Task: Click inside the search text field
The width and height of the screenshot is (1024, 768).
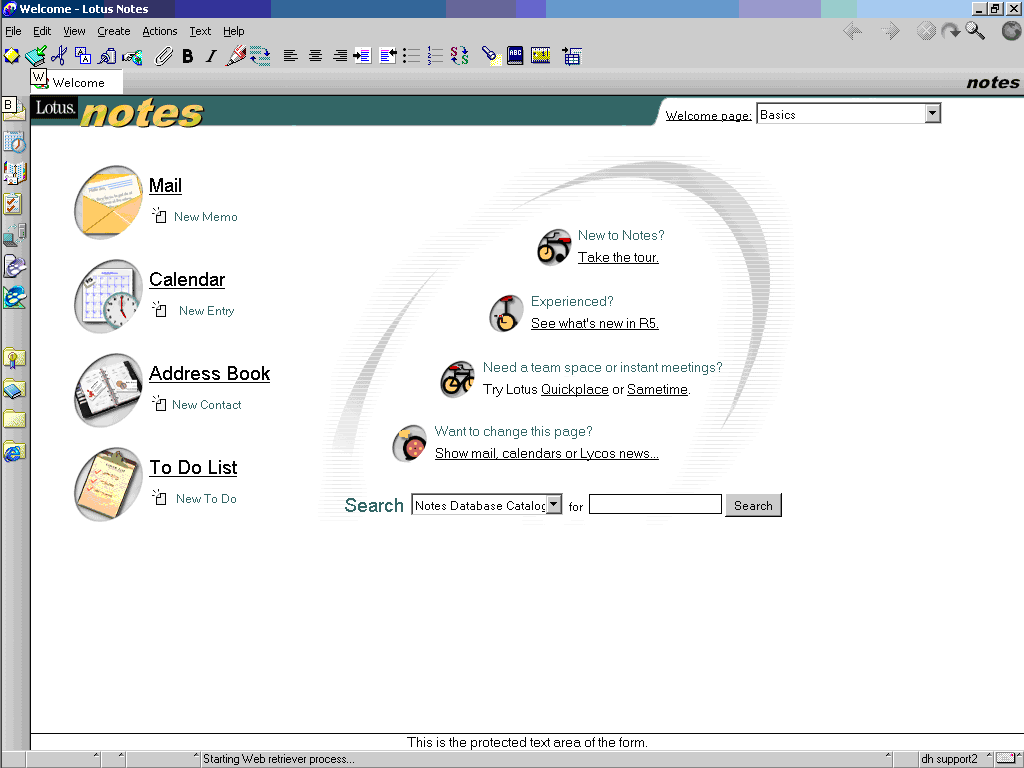Action: (x=654, y=504)
